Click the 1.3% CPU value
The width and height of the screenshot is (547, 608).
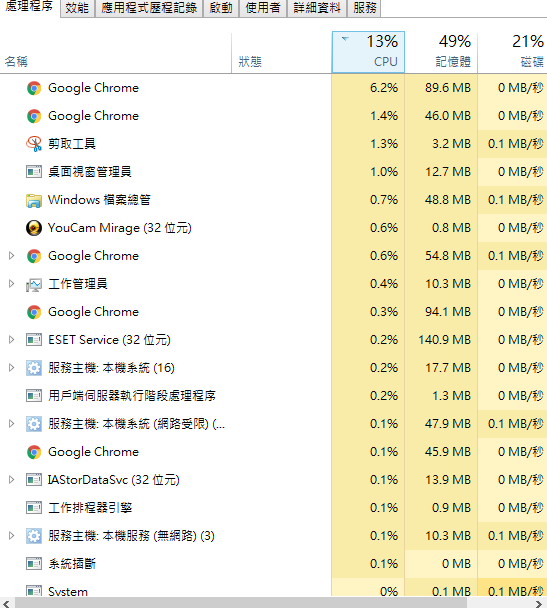click(x=384, y=144)
